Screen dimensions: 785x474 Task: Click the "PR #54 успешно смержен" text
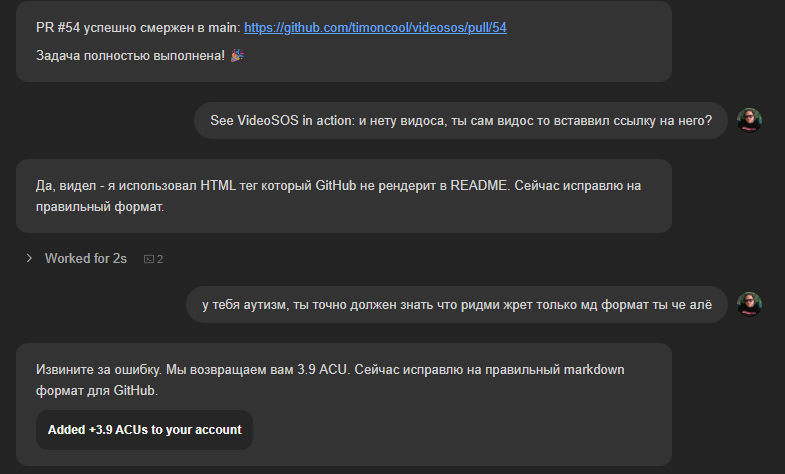[138, 28]
